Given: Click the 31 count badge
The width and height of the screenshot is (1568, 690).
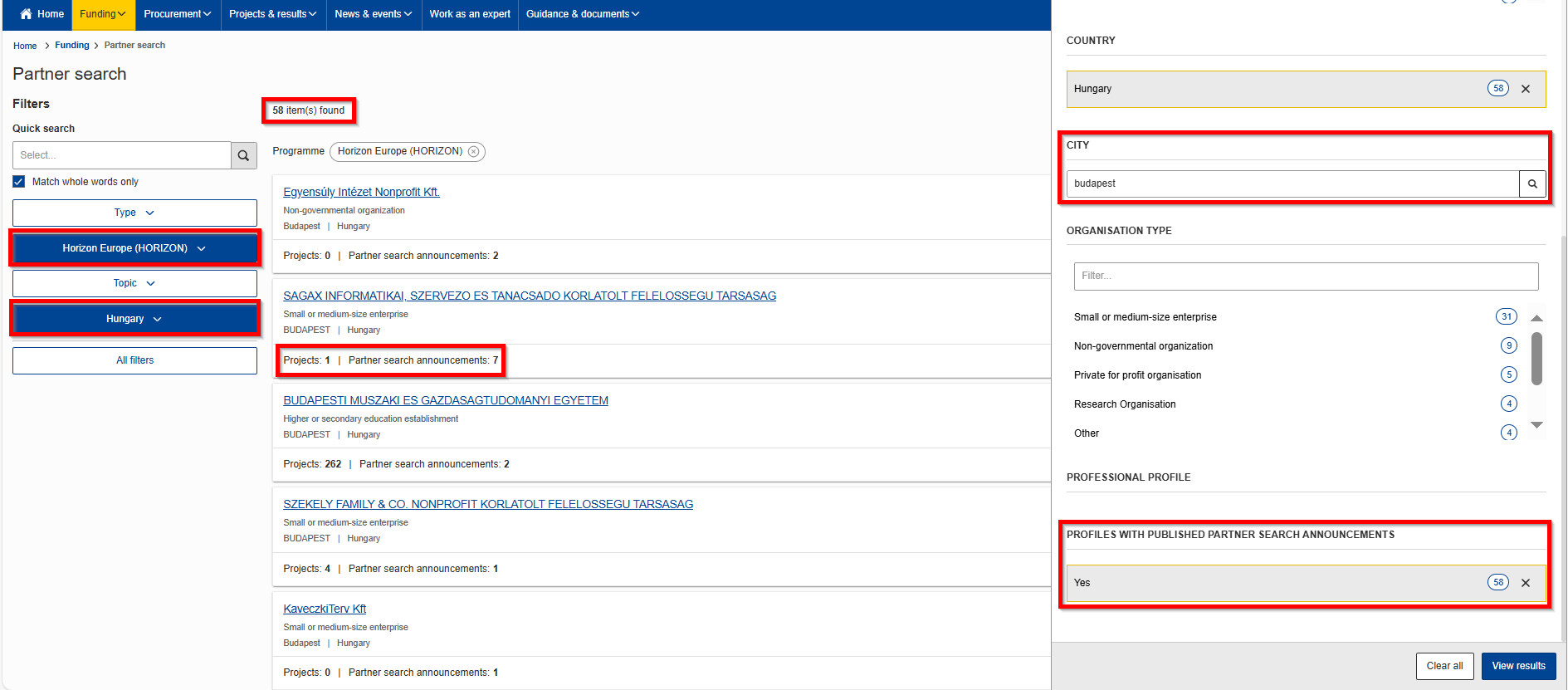Looking at the screenshot, I should point(1506,316).
